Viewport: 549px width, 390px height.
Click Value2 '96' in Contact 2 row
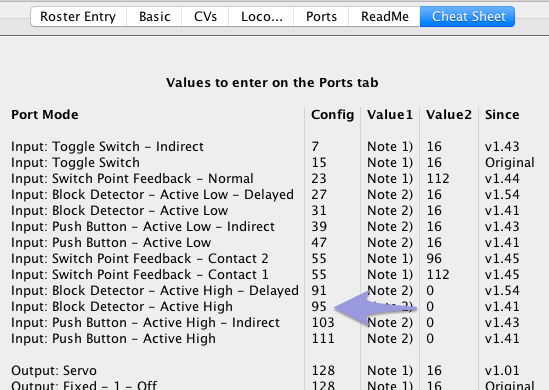pos(434,259)
